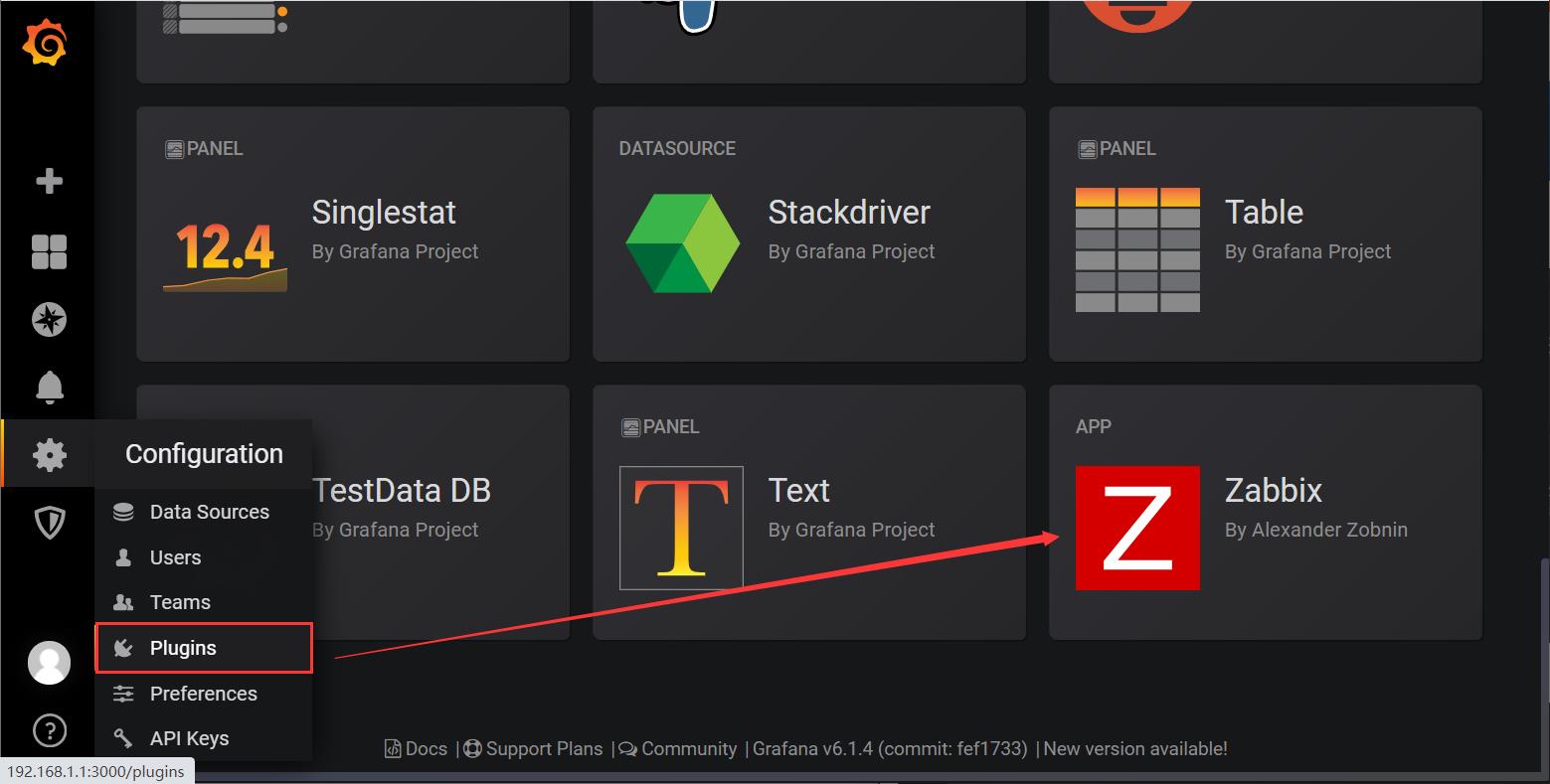Click the API Keys key icon
The height and width of the screenshot is (784, 1550).
(x=123, y=738)
